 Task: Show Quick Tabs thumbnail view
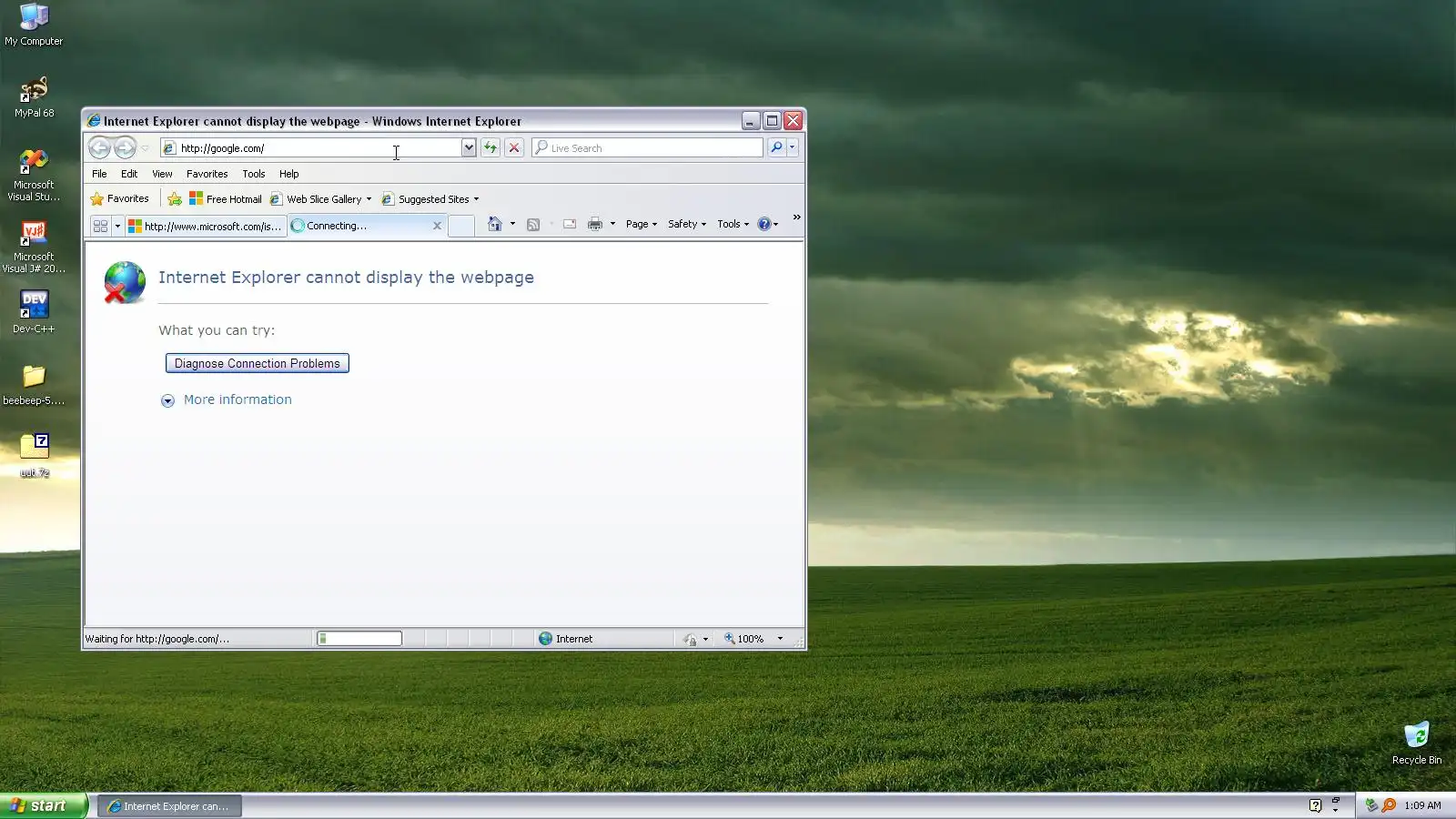tap(100, 226)
